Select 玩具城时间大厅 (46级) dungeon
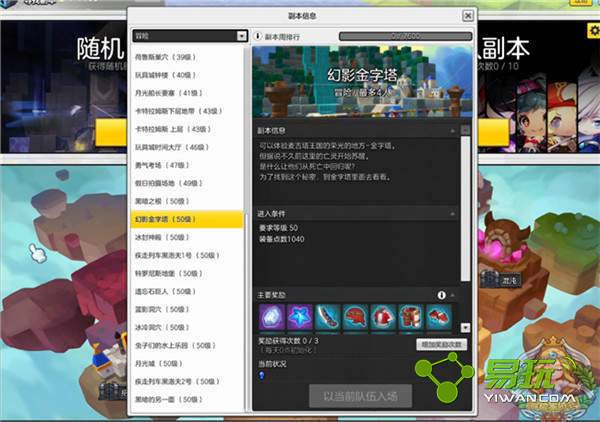 pos(187,147)
